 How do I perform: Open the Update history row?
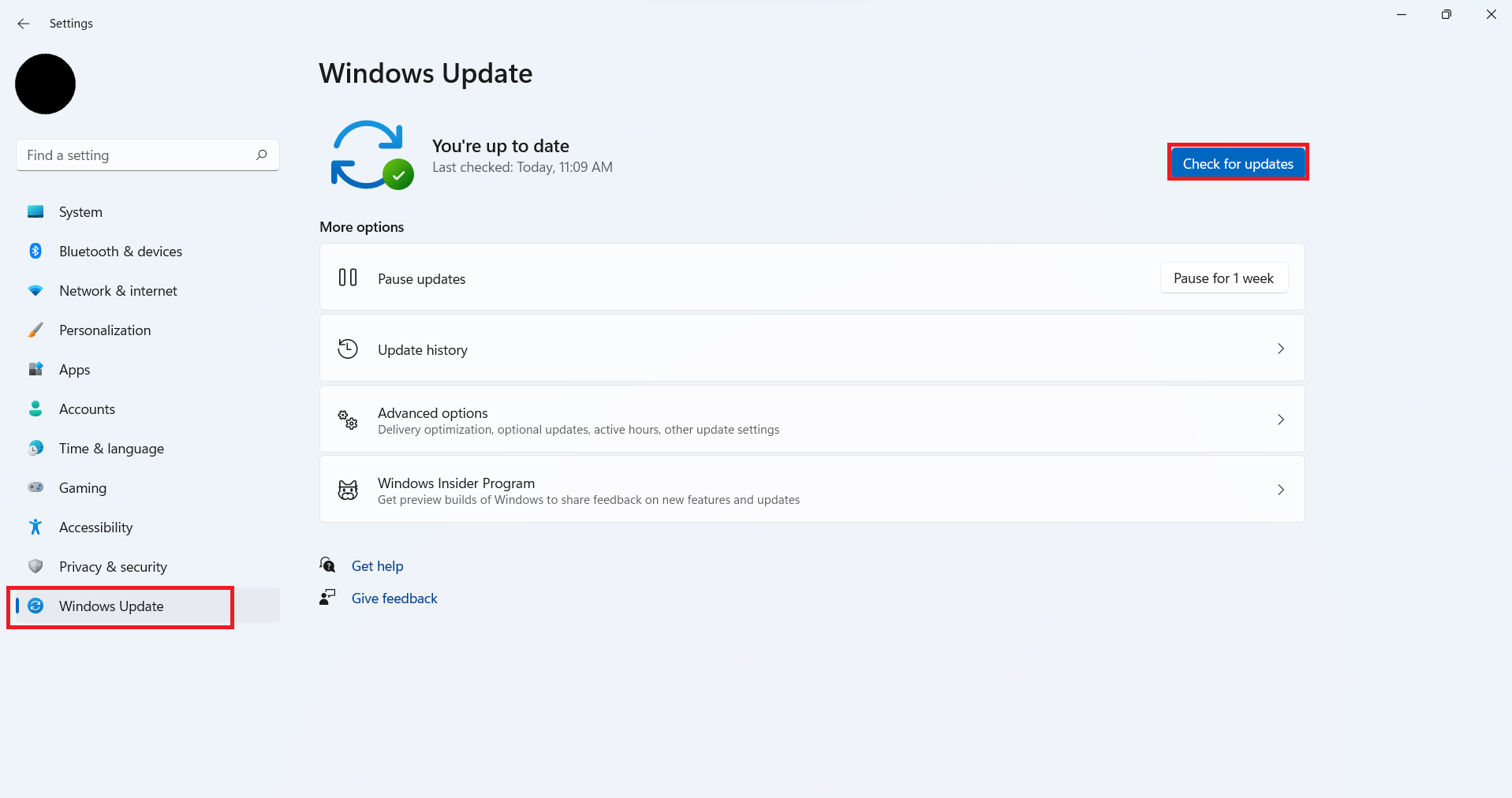pyautogui.click(x=812, y=349)
